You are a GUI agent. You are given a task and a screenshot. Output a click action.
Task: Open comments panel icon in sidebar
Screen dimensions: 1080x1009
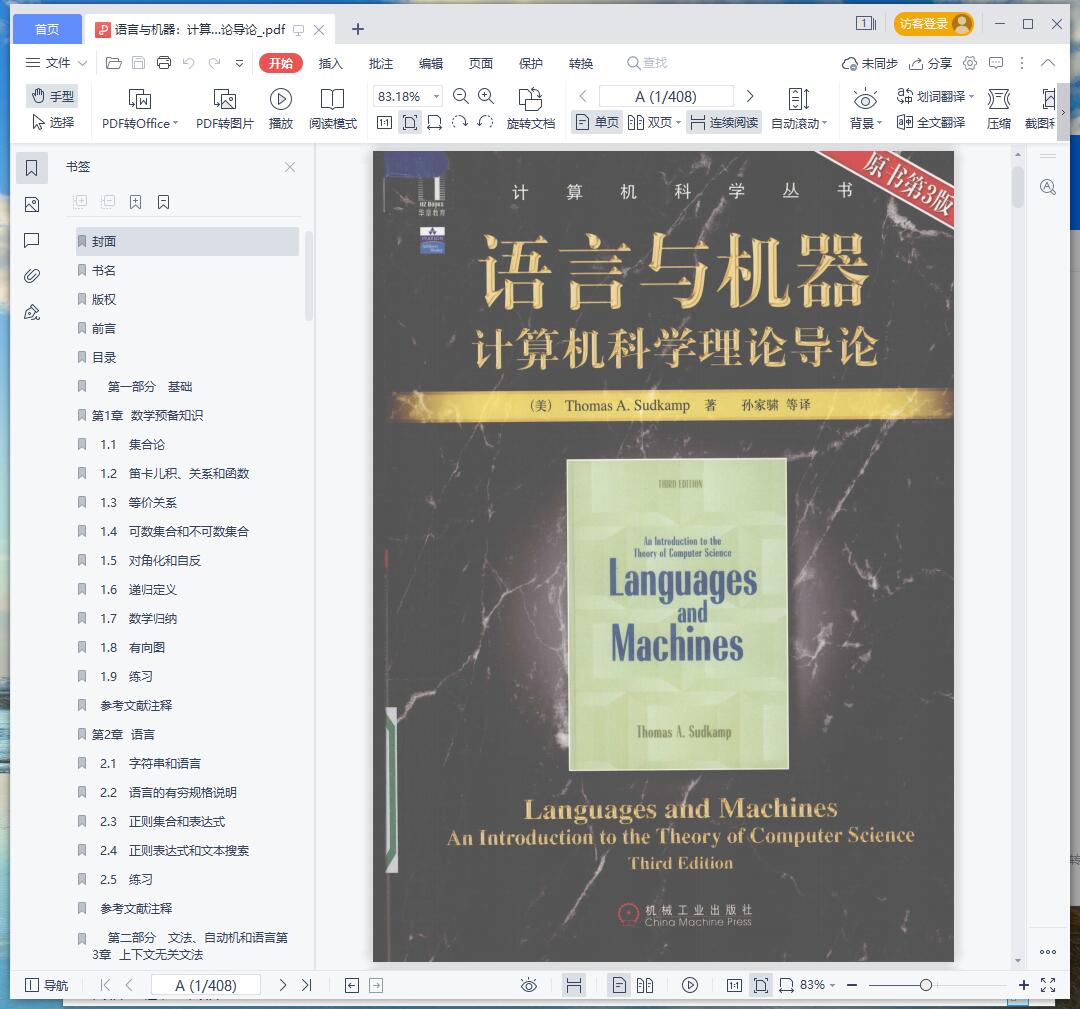(x=32, y=240)
